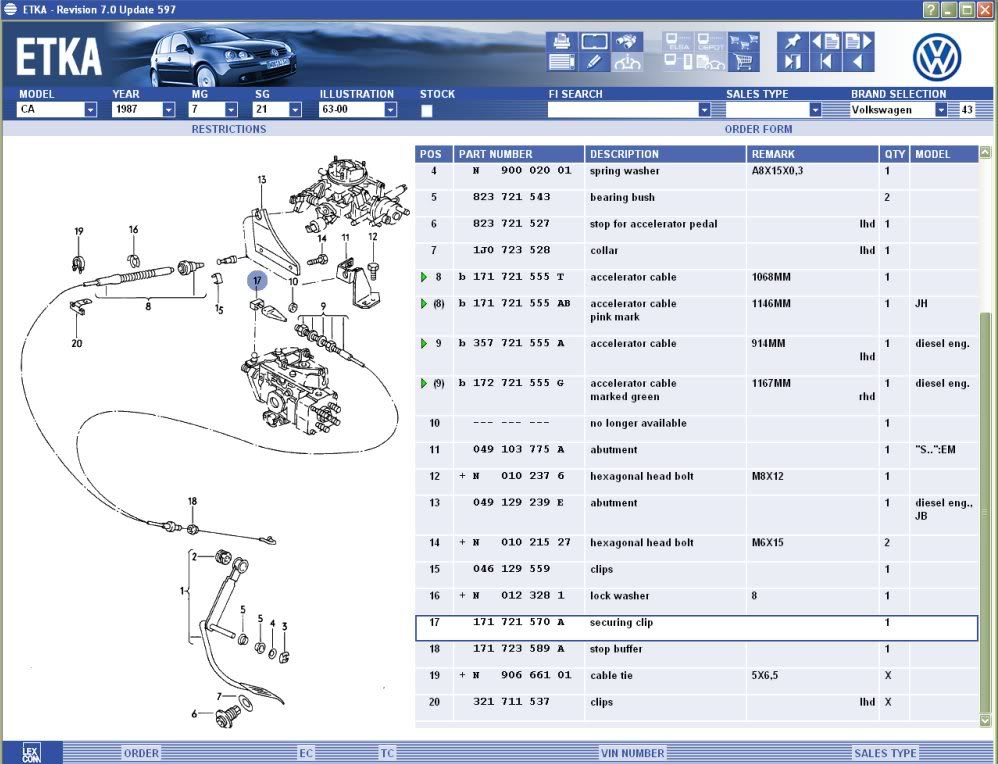998x764 pixels.
Task: Click ORDER in the bottom bar
Action: click(141, 753)
